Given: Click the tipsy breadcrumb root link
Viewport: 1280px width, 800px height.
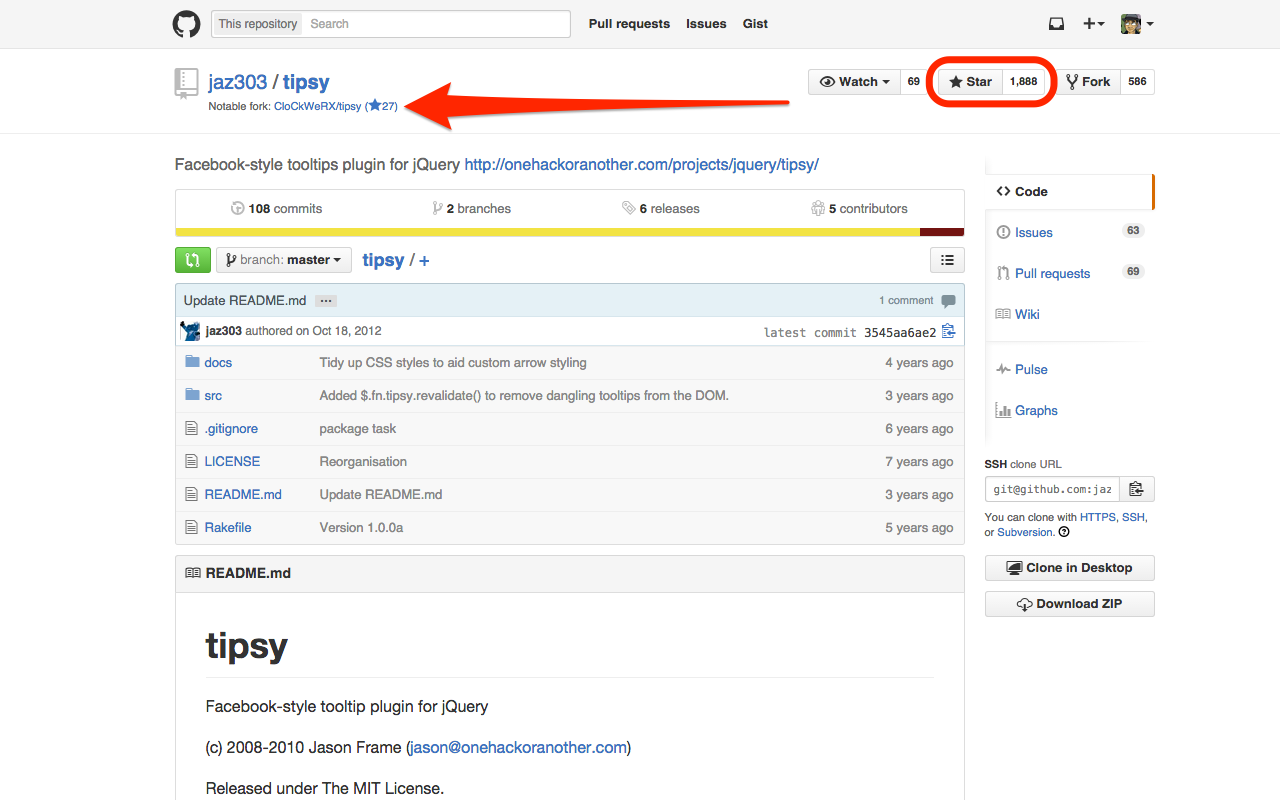Looking at the screenshot, I should (x=383, y=260).
